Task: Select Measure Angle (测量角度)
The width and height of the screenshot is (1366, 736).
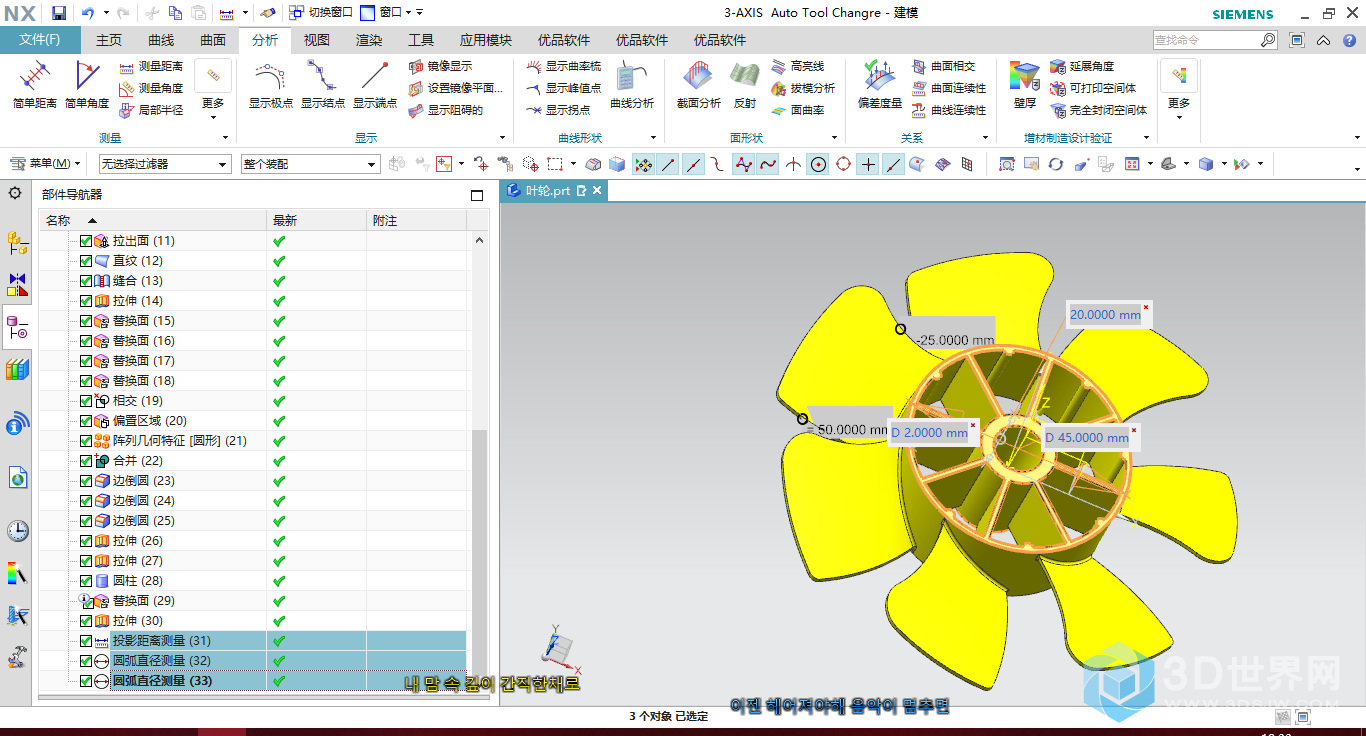Action: (151, 88)
